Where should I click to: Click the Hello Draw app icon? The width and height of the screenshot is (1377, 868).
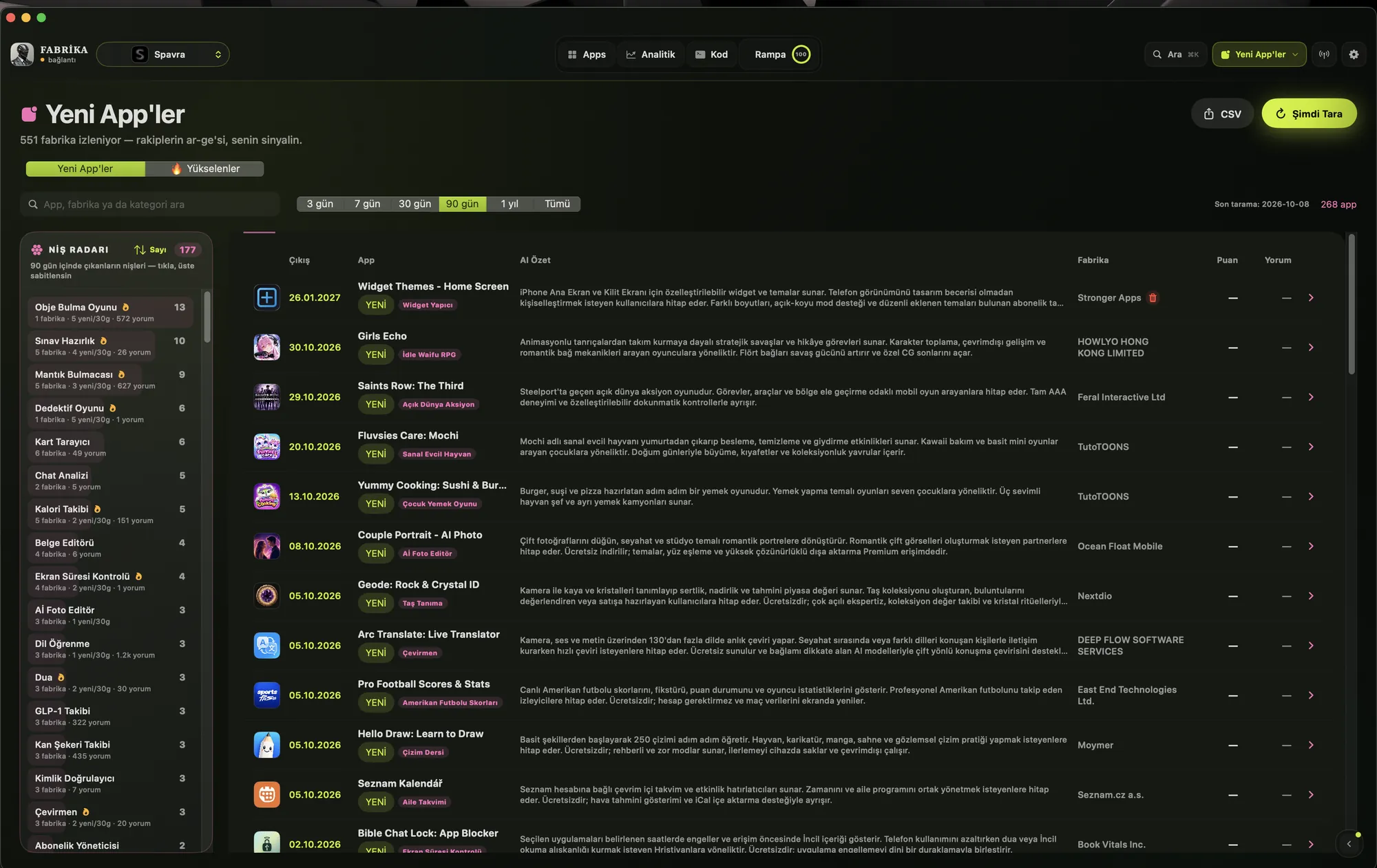tap(266, 745)
